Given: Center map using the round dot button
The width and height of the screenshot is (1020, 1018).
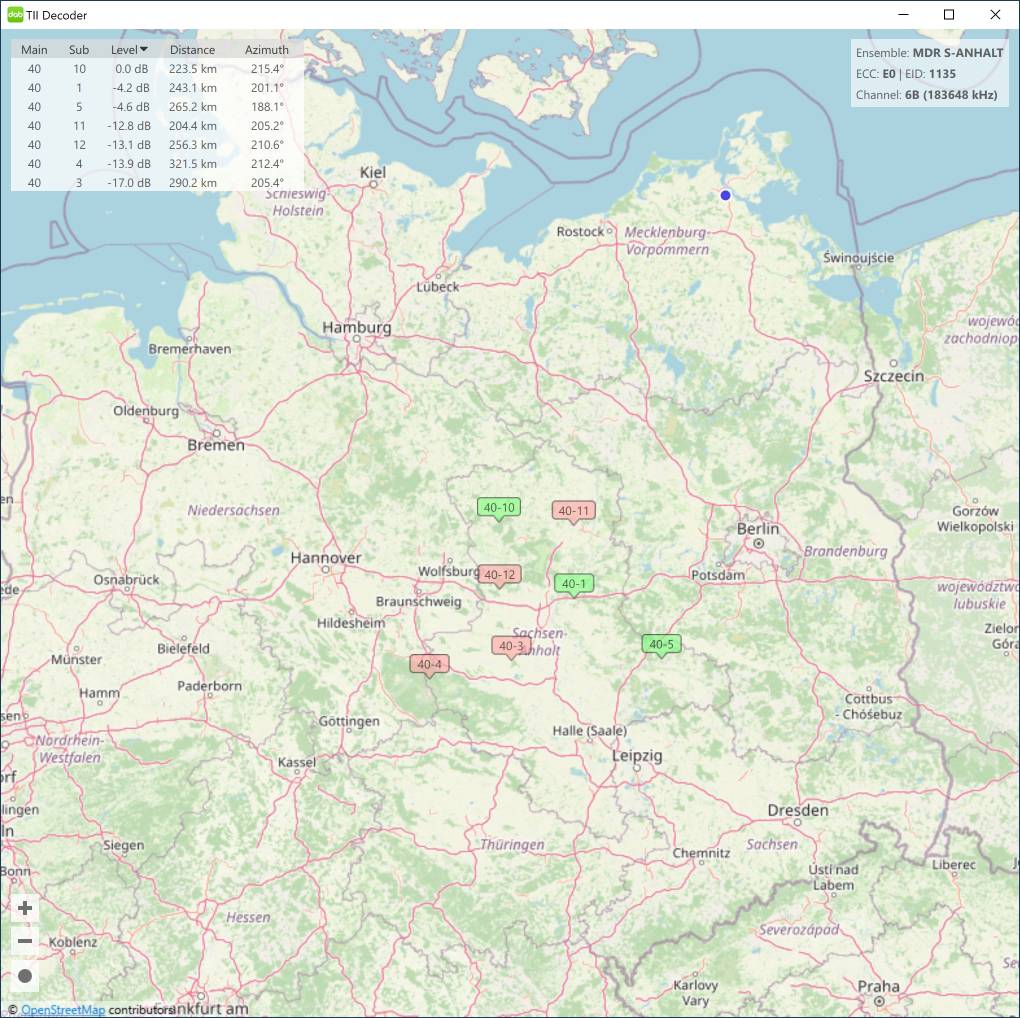Looking at the screenshot, I should tap(25, 975).
